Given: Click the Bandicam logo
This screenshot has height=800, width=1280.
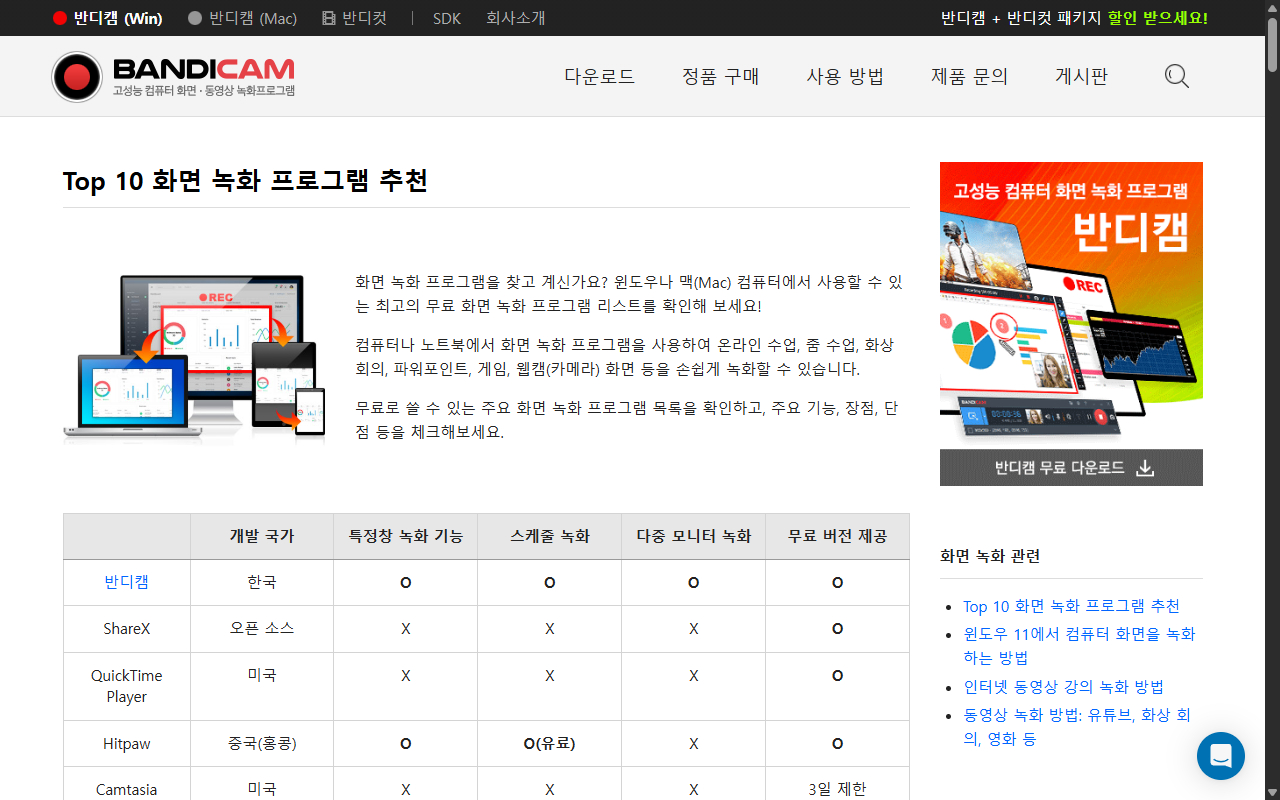Looking at the screenshot, I should click(x=172, y=76).
